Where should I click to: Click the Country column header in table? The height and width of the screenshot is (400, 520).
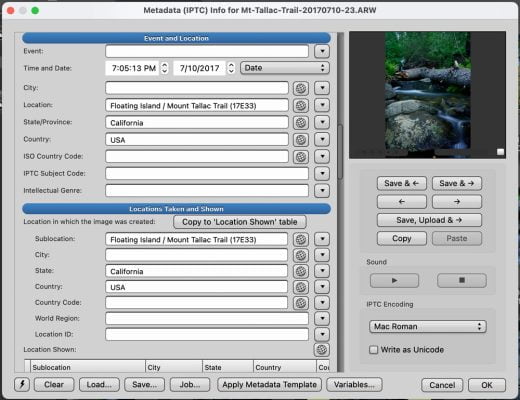tap(285, 367)
